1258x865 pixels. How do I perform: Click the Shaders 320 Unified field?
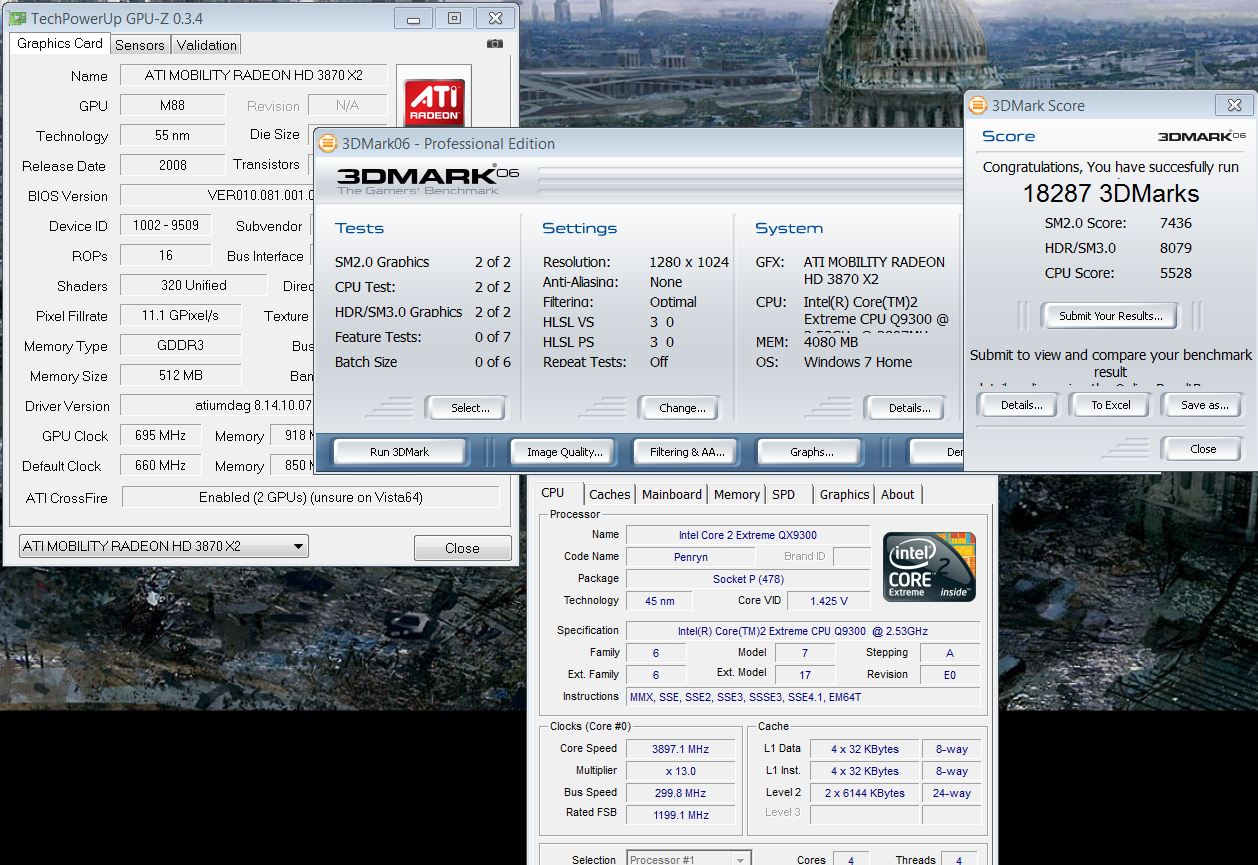point(193,285)
